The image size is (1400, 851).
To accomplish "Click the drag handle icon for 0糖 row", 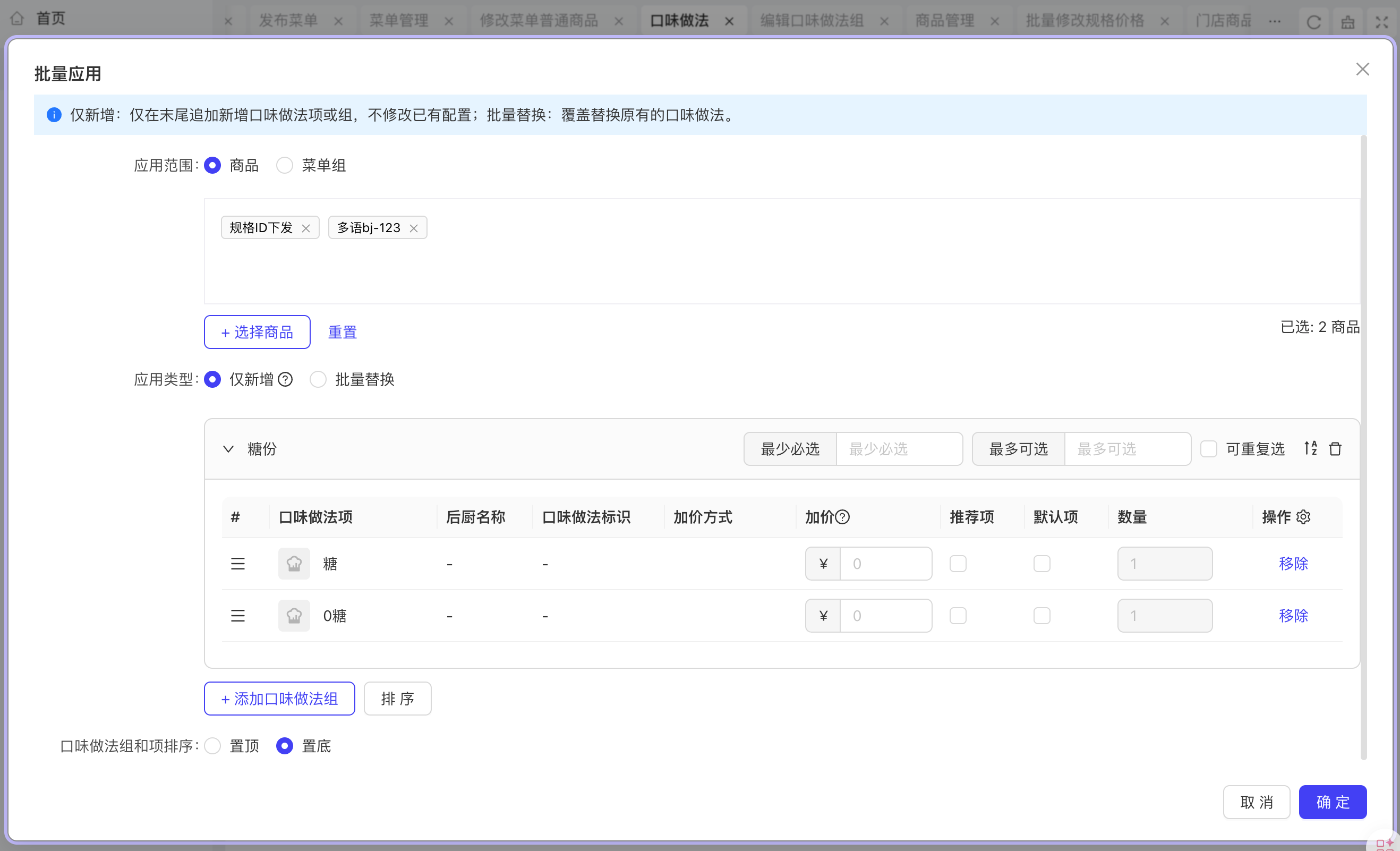I will (x=237, y=616).
